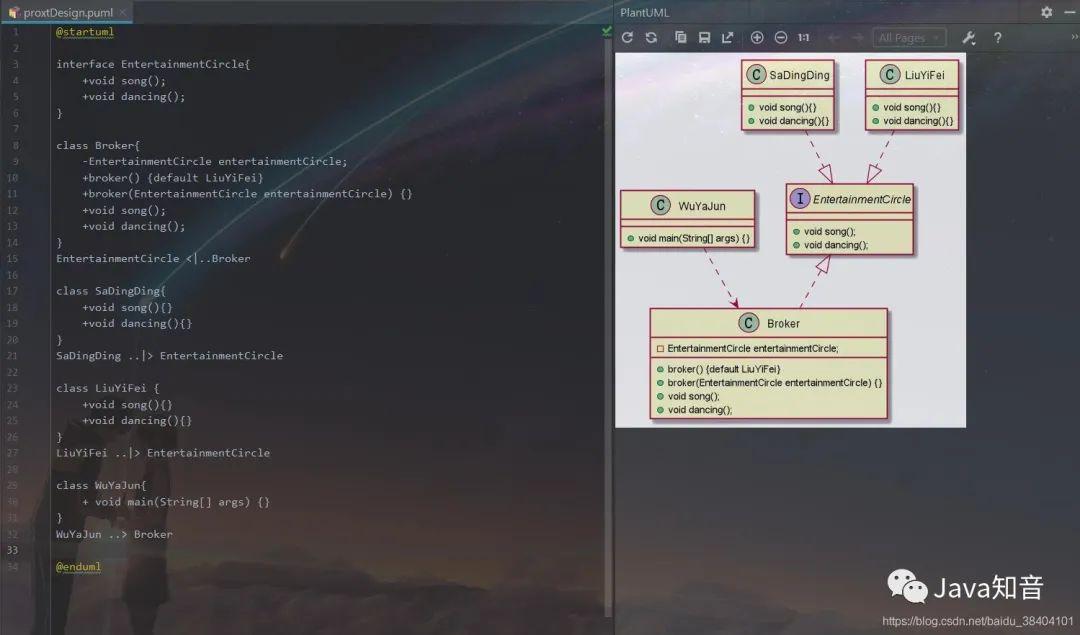This screenshot has width=1080, height=635.
Task: Click 'class LiuYiFei {' code line
Action: point(107,388)
